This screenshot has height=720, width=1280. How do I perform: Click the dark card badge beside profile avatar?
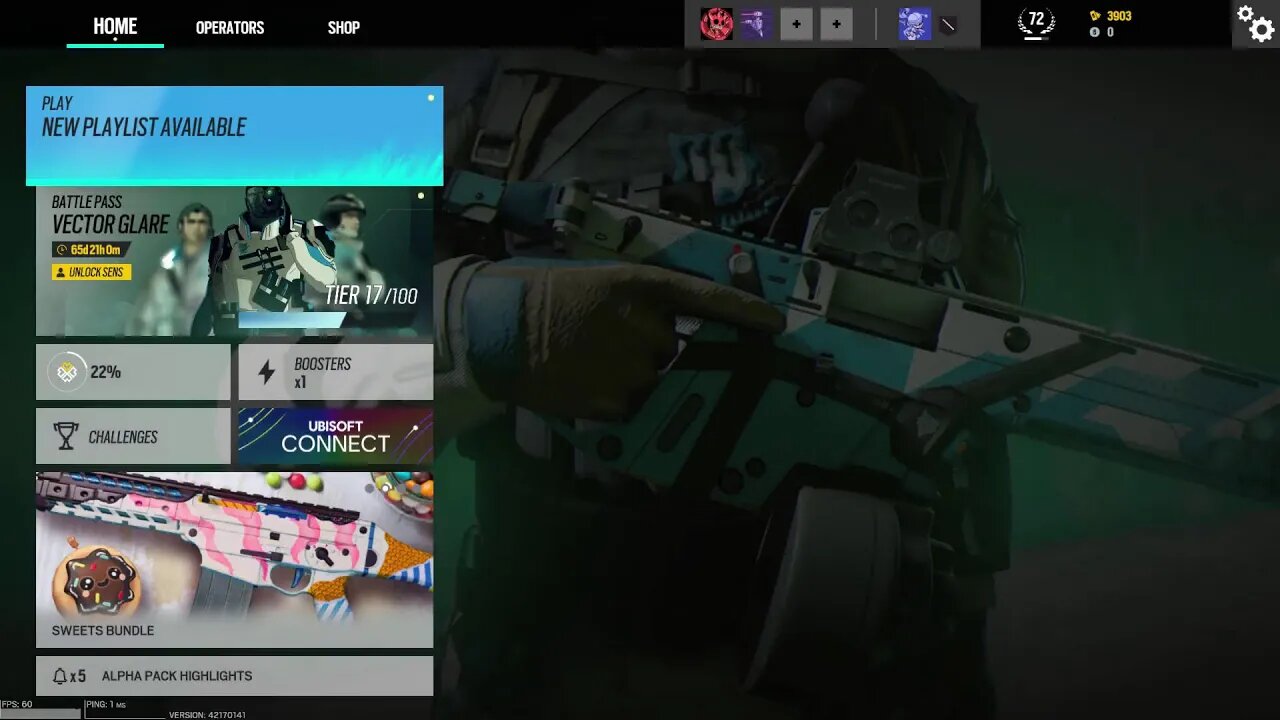coord(948,25)
